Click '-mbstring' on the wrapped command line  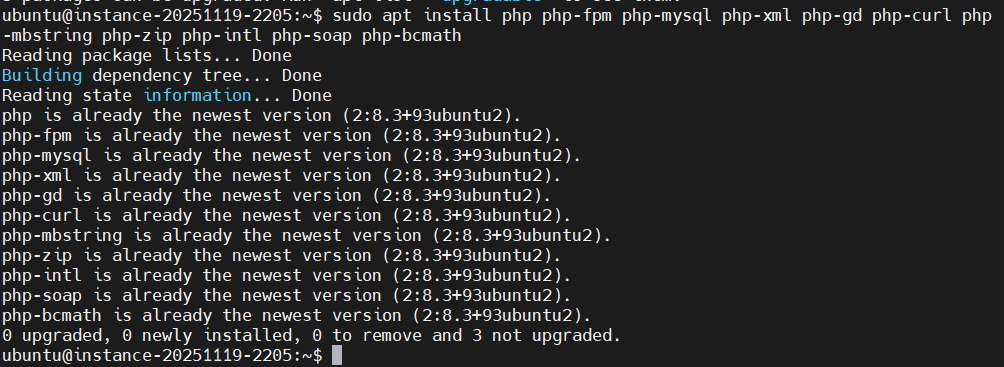47,36
